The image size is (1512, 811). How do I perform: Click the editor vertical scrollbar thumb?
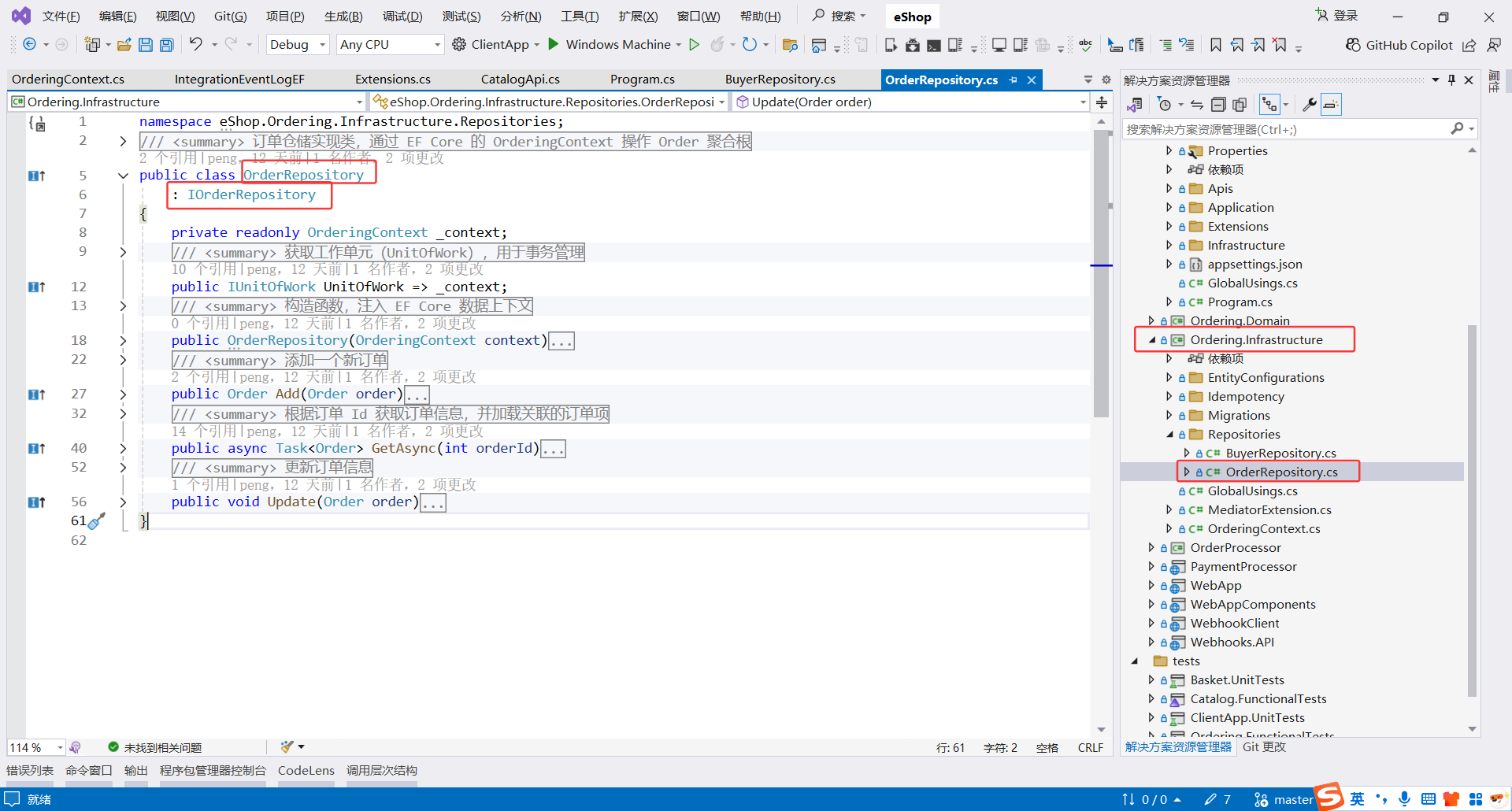[x=1102, y=273]
